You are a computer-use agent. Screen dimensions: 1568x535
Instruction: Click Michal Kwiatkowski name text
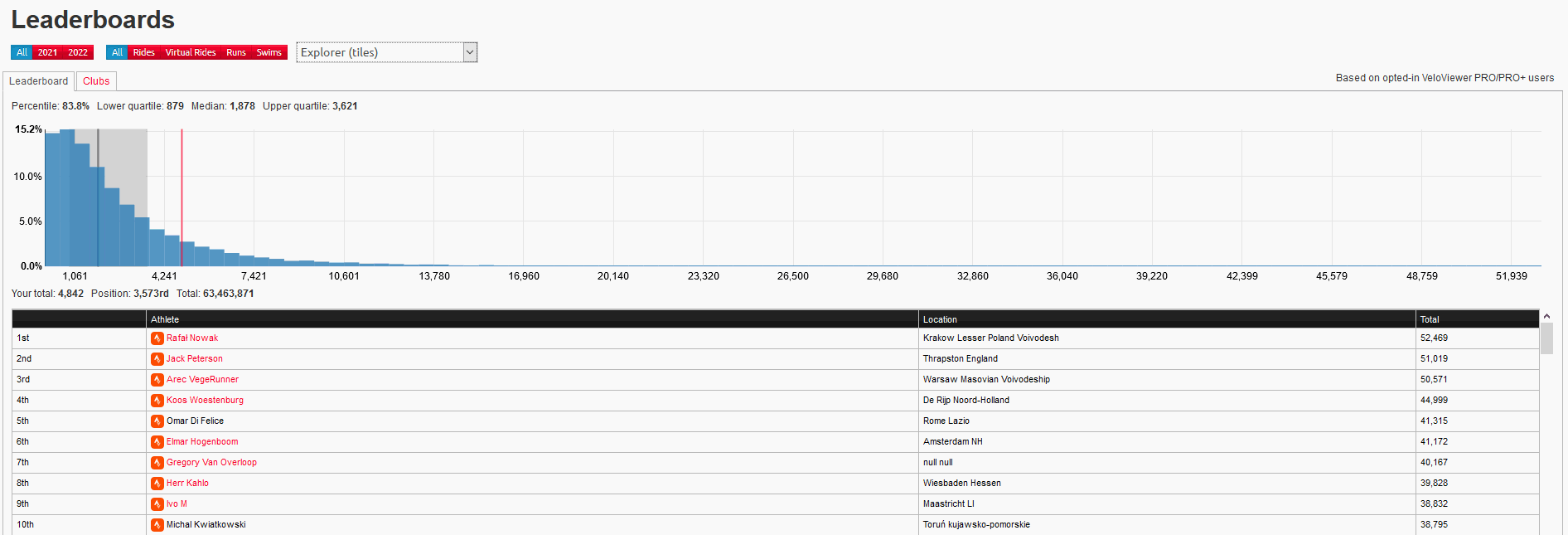206,525
